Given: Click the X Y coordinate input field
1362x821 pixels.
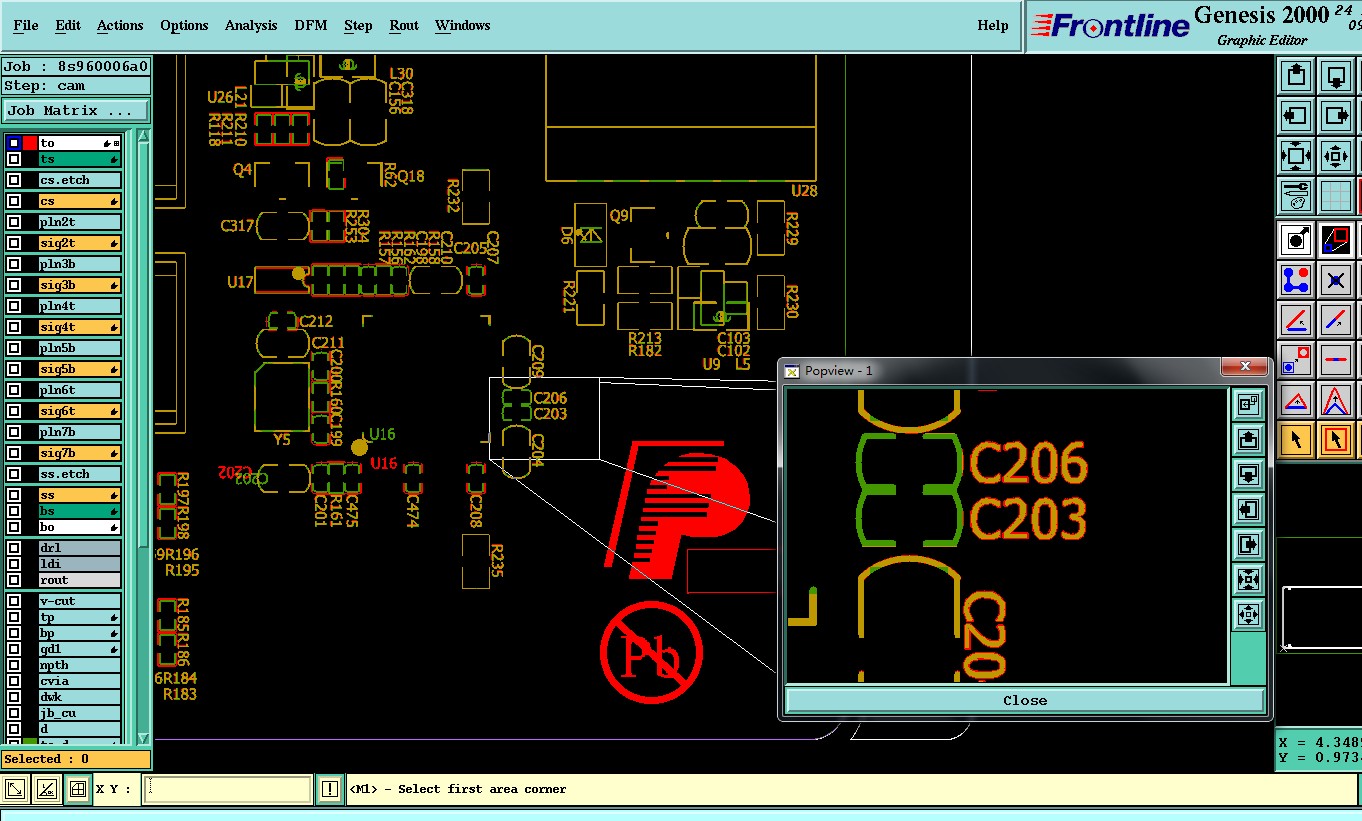Looking at the screenshot, I should (x=227, y=789).
